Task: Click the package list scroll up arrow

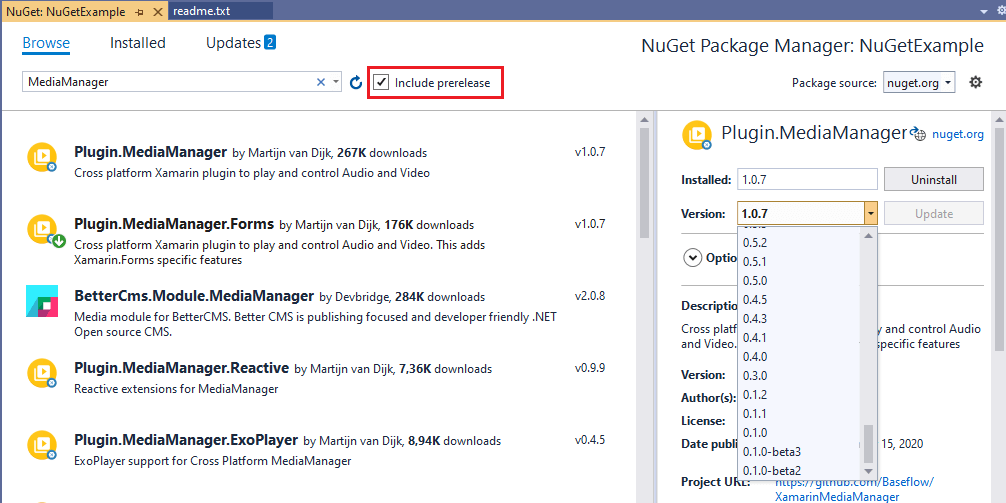Action: 644,119
